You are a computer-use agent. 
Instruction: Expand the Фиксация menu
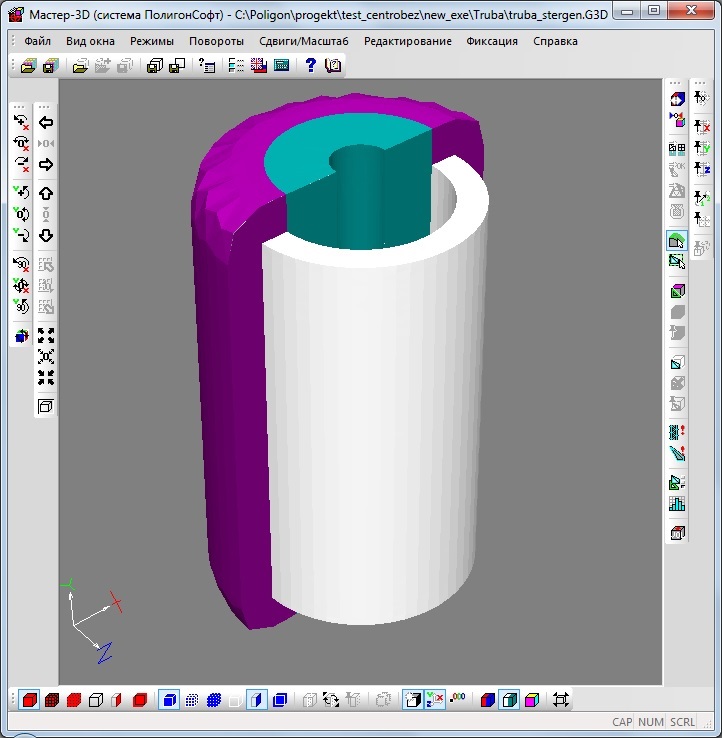point(492,42)
